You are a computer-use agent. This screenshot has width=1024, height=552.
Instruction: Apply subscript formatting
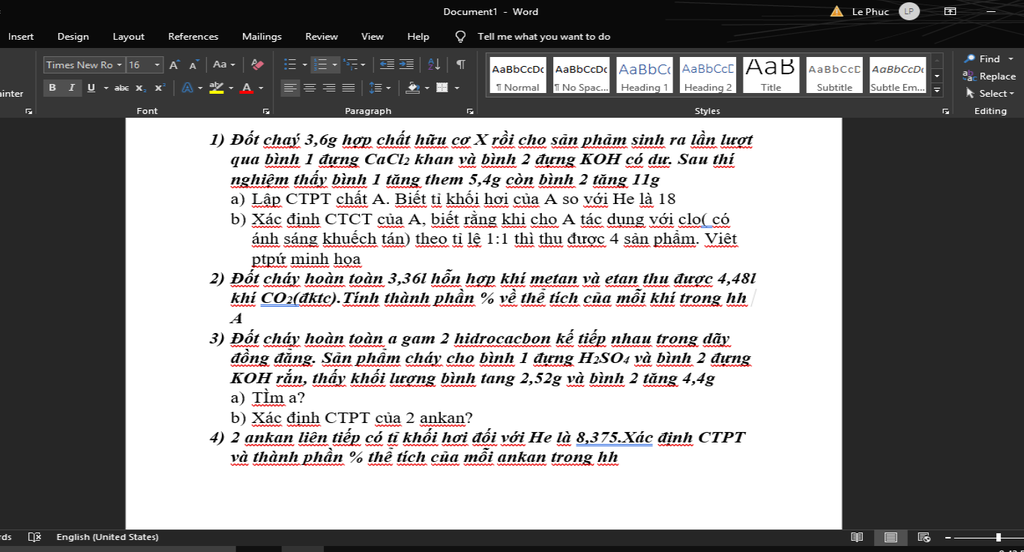click(x=139, y=88)
